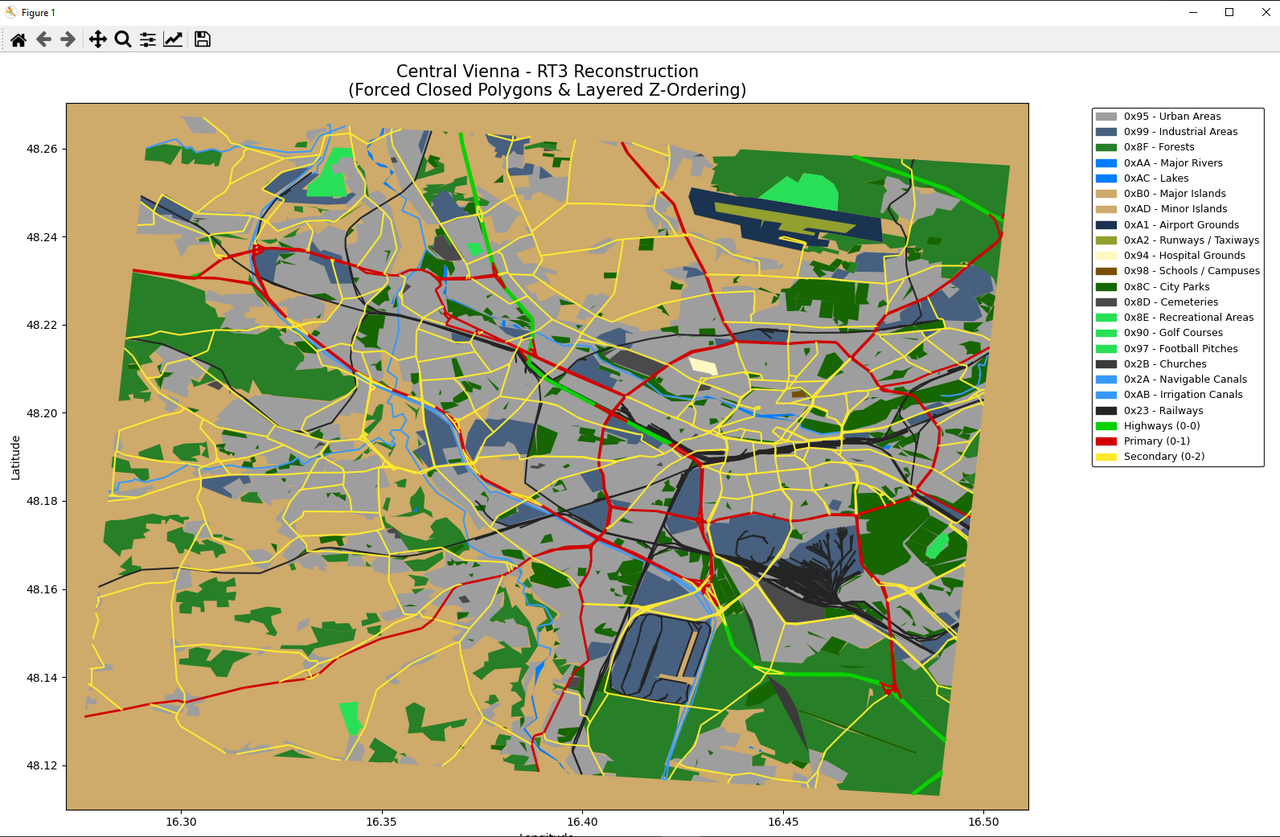Click the 0x99 Industrial Areas swatch
1280x837 pixels.
1107,132
